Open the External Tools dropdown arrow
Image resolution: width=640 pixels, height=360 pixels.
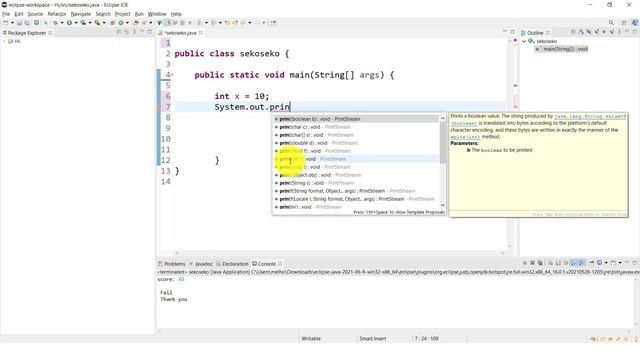coord(104,23)
